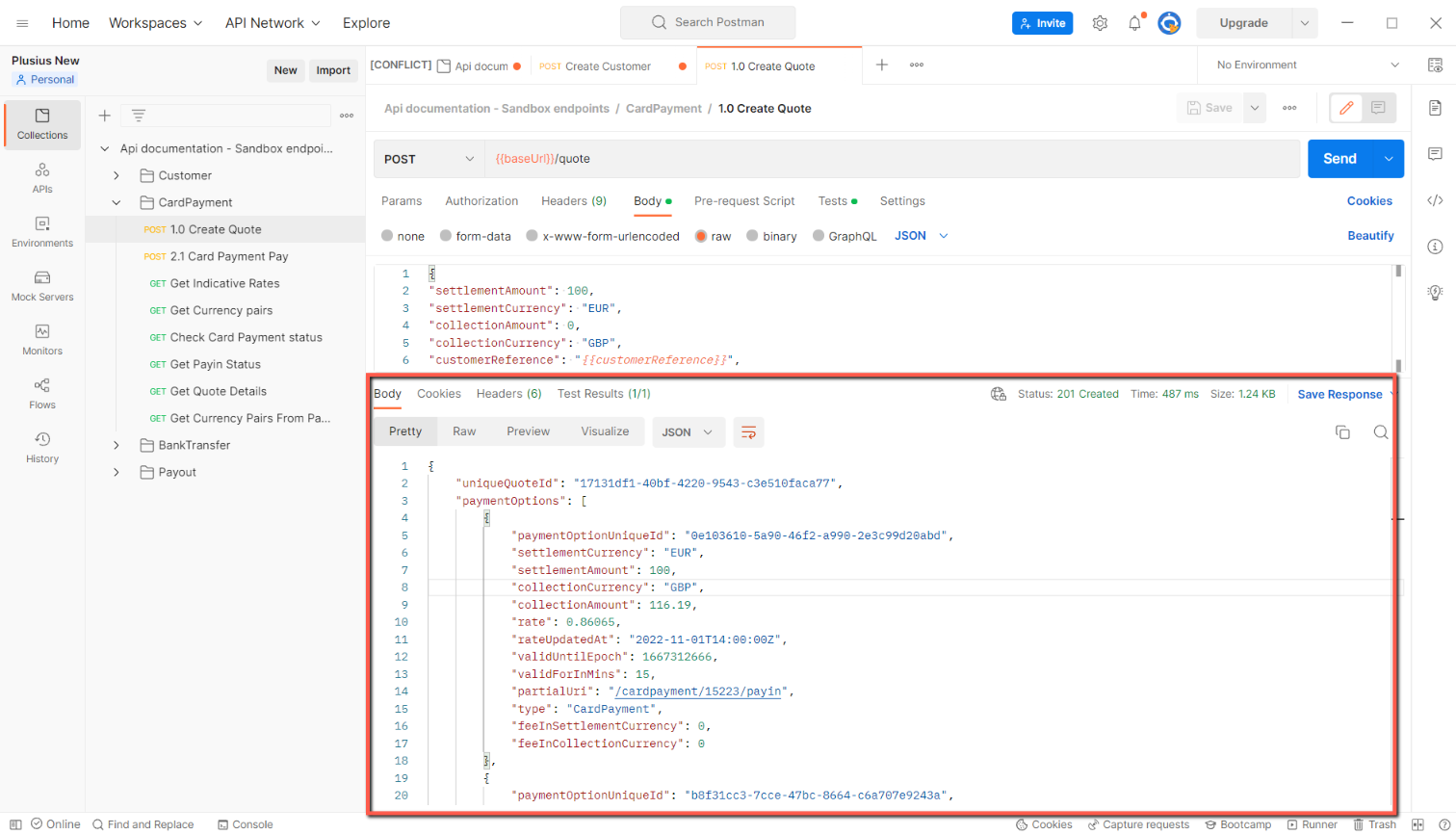The width and height of the screenshot is (1456, 835).
Task: Switch to the Authorization tab
Action: click(481, 201)
